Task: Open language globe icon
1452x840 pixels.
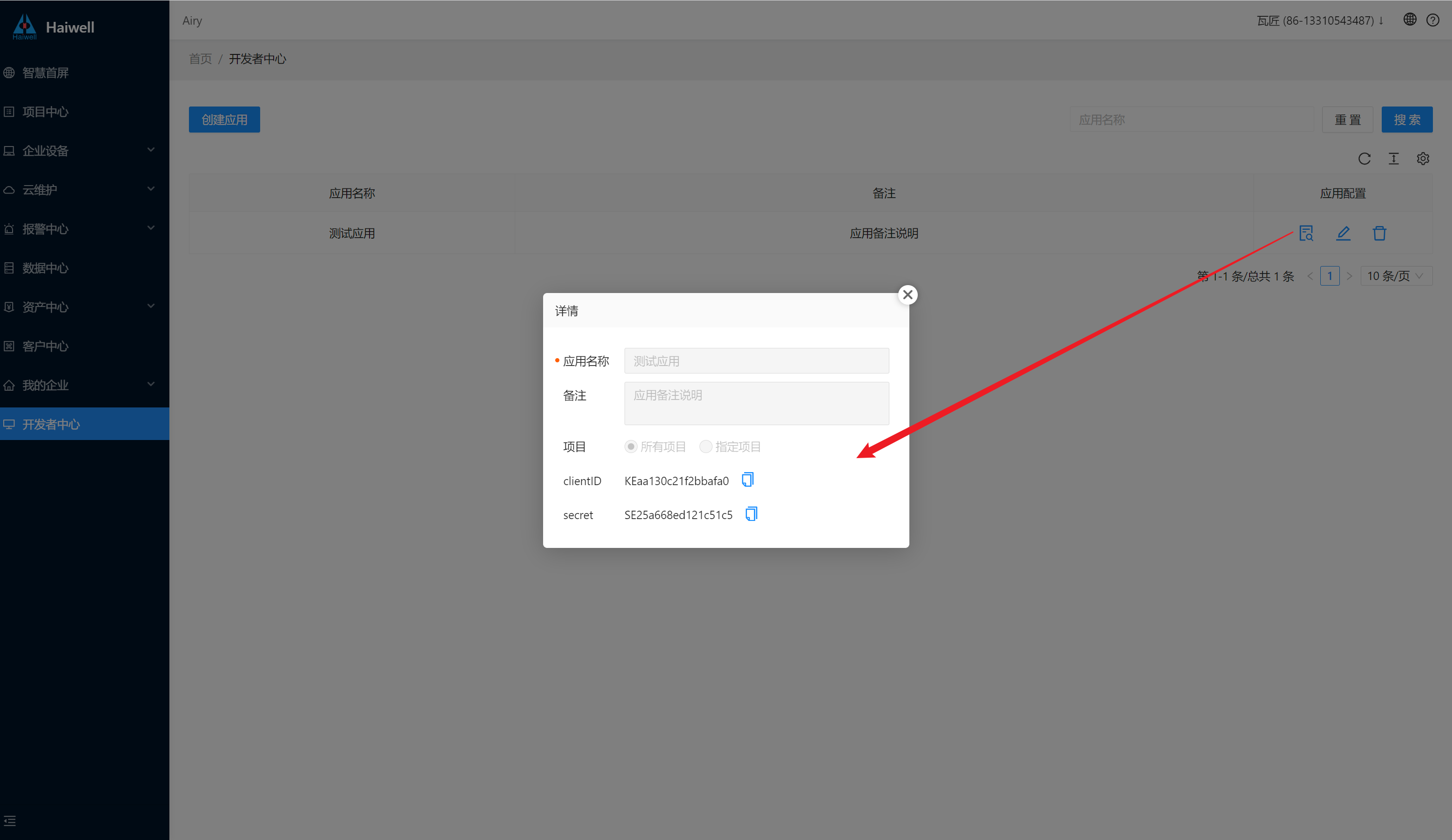Action: [x=1409, y=20]
